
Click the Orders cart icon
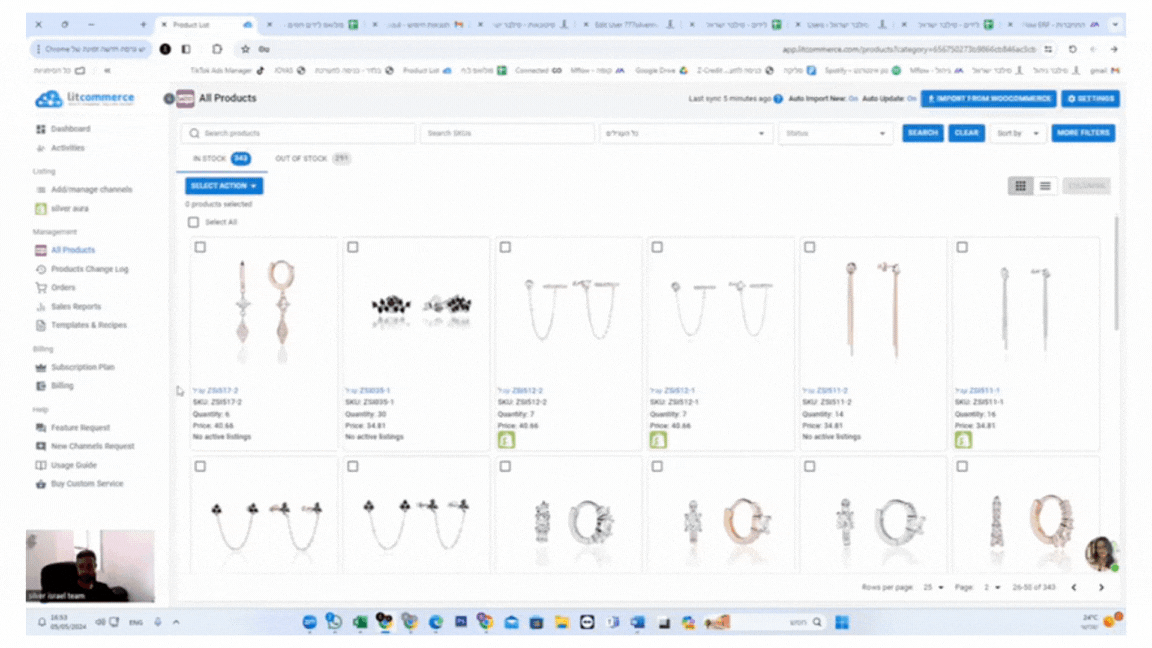tap(41, 288)
